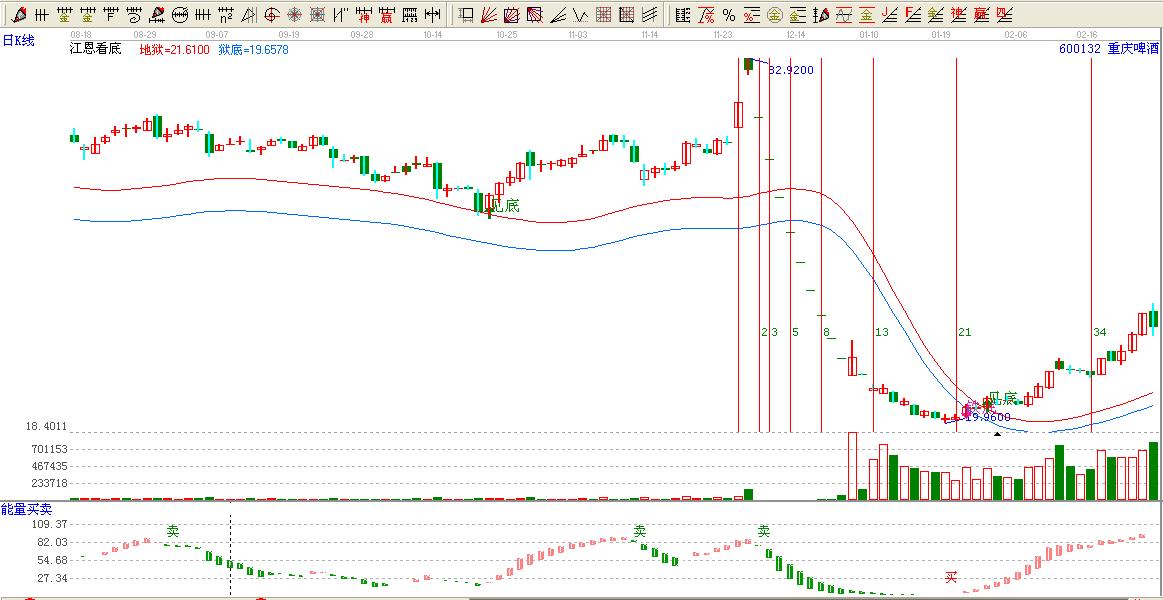Choose the red starburst wheel tool
Image resolution: width=1163 pixels, height=600 pixels.
pyautogui.click(x=295, y=14)
